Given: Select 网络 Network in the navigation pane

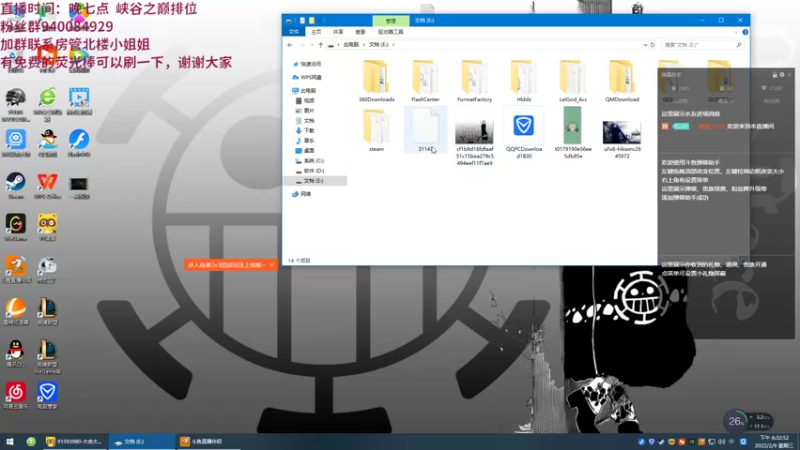Looking at the screenshot, I should (x=302, y=194).
